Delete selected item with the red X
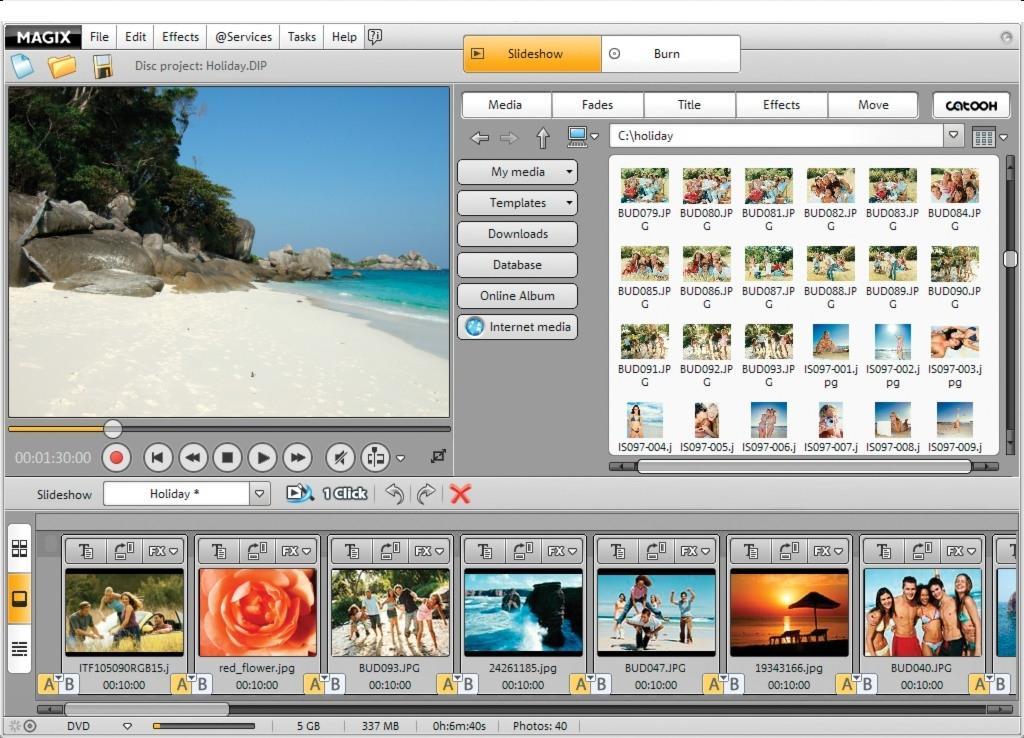This screenshot has width=1024, height=738. (460, 493)
